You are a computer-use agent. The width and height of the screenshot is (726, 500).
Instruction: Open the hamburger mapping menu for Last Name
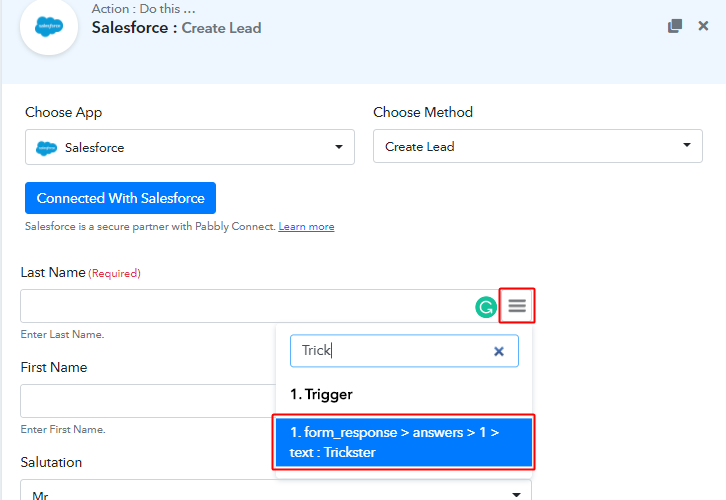[x=517, y=306]
